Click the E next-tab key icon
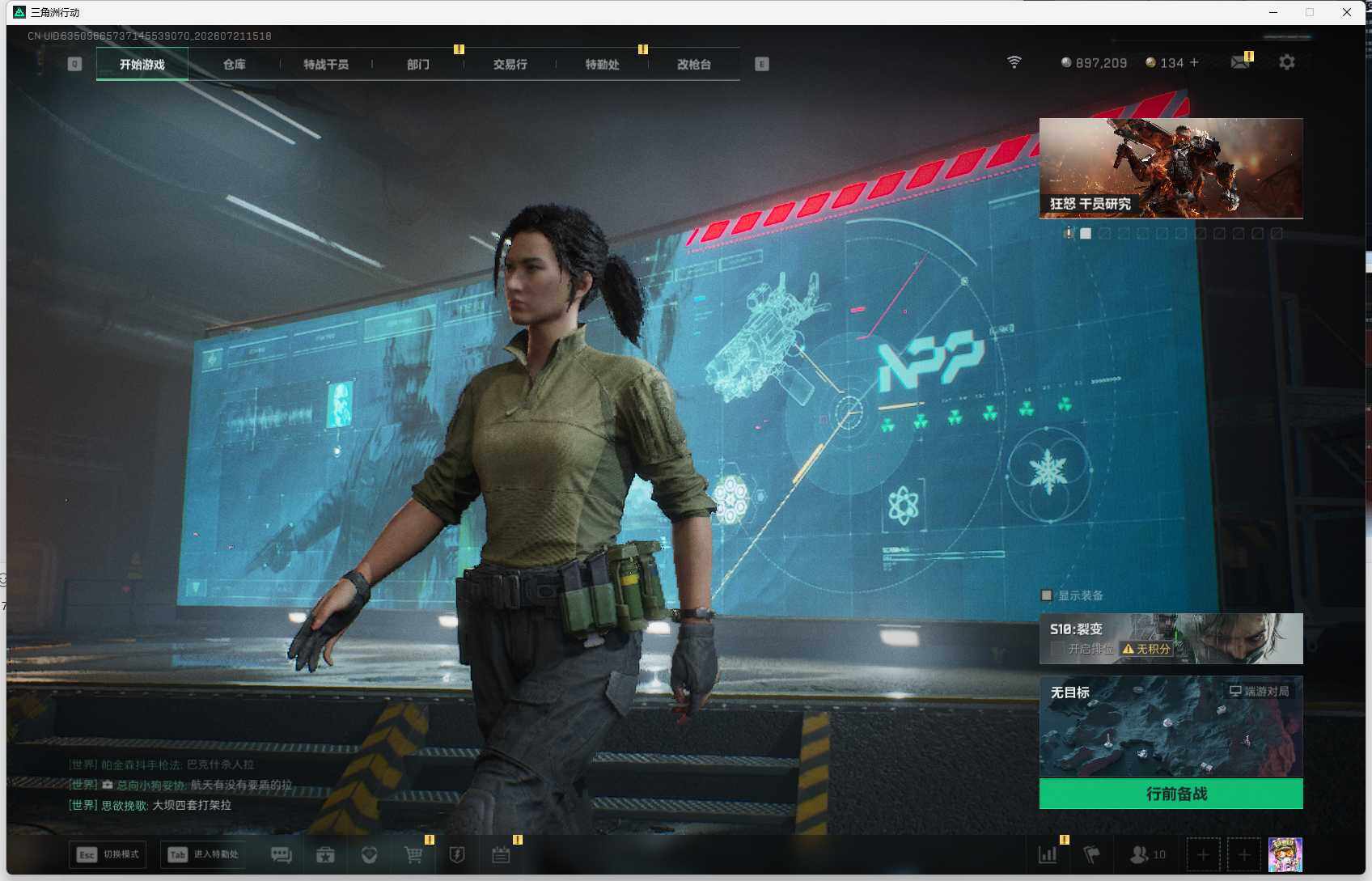 [762, 64]
